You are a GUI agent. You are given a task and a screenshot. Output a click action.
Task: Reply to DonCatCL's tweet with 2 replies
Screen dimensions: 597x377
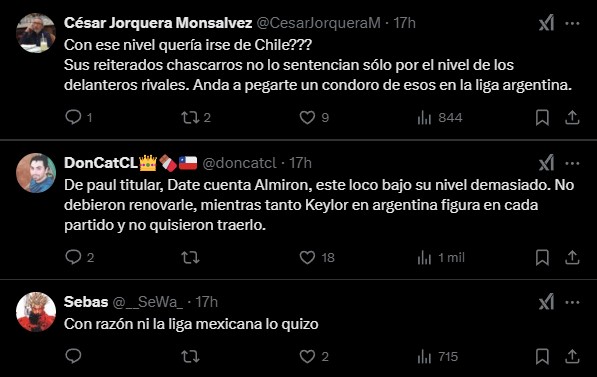pos(79,257)
